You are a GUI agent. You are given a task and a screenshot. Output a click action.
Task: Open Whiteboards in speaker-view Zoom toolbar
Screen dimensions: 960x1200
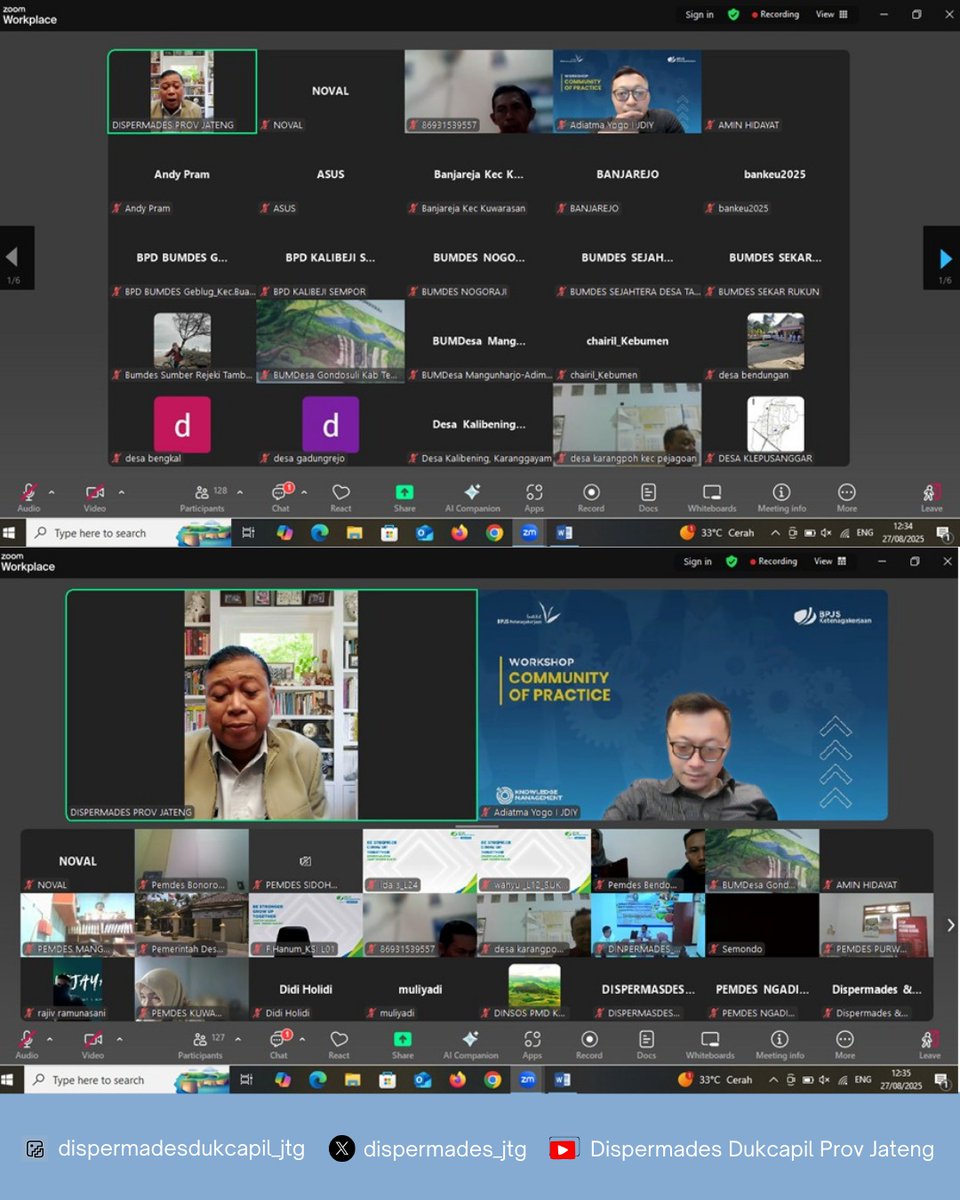710,1044
